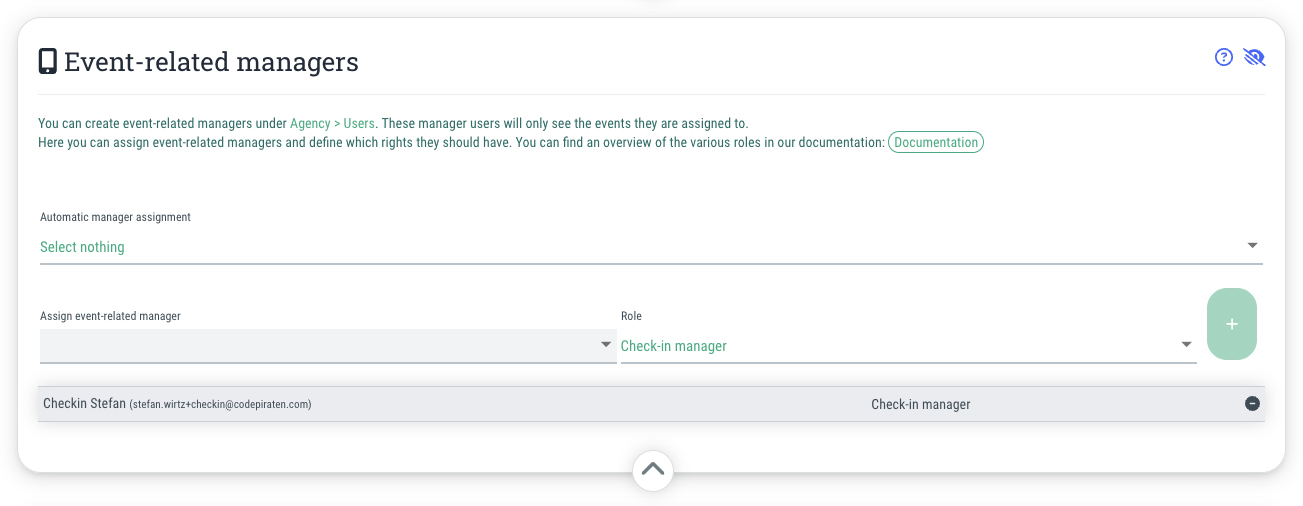Open the Agency > Users link
Viewport: 1303px width, 506px height.
[x=332, y=124]
